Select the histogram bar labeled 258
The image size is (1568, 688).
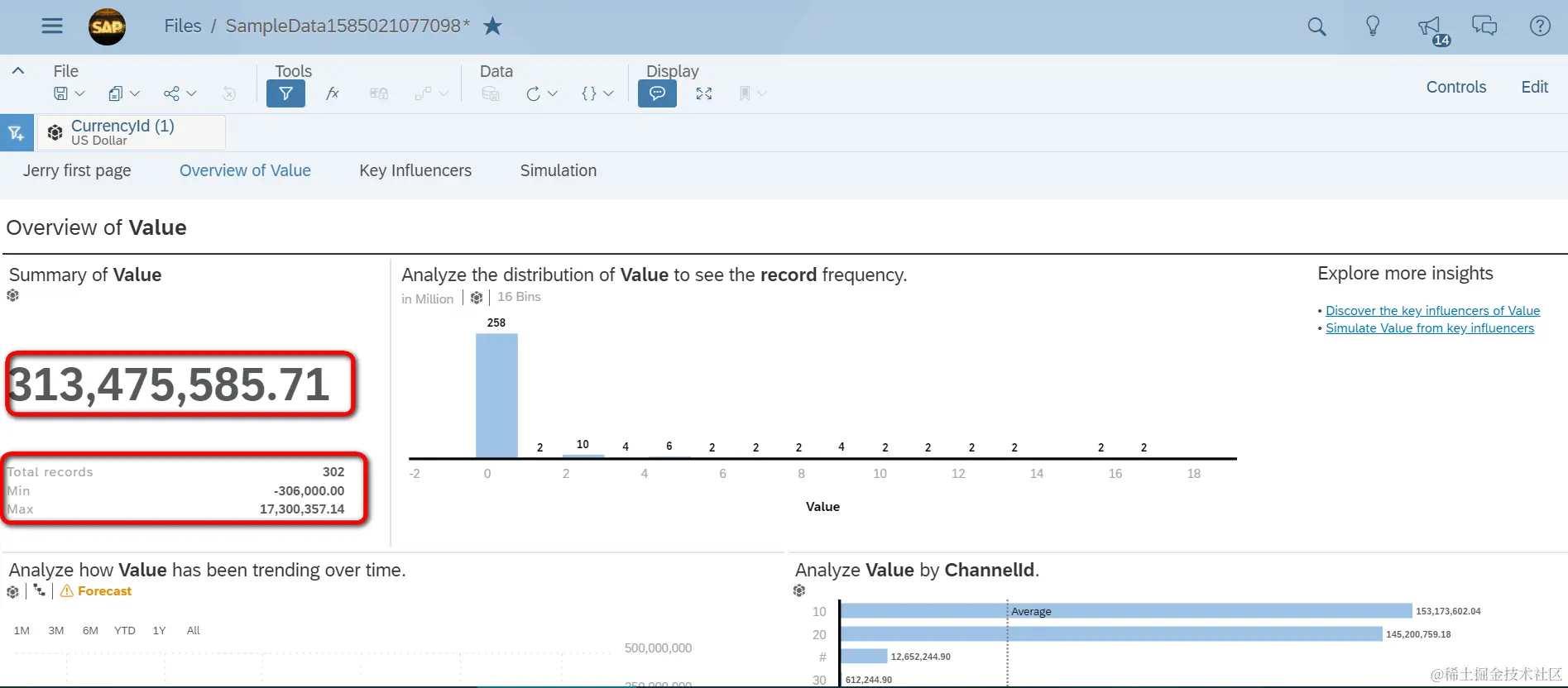(x=496, y=395)
